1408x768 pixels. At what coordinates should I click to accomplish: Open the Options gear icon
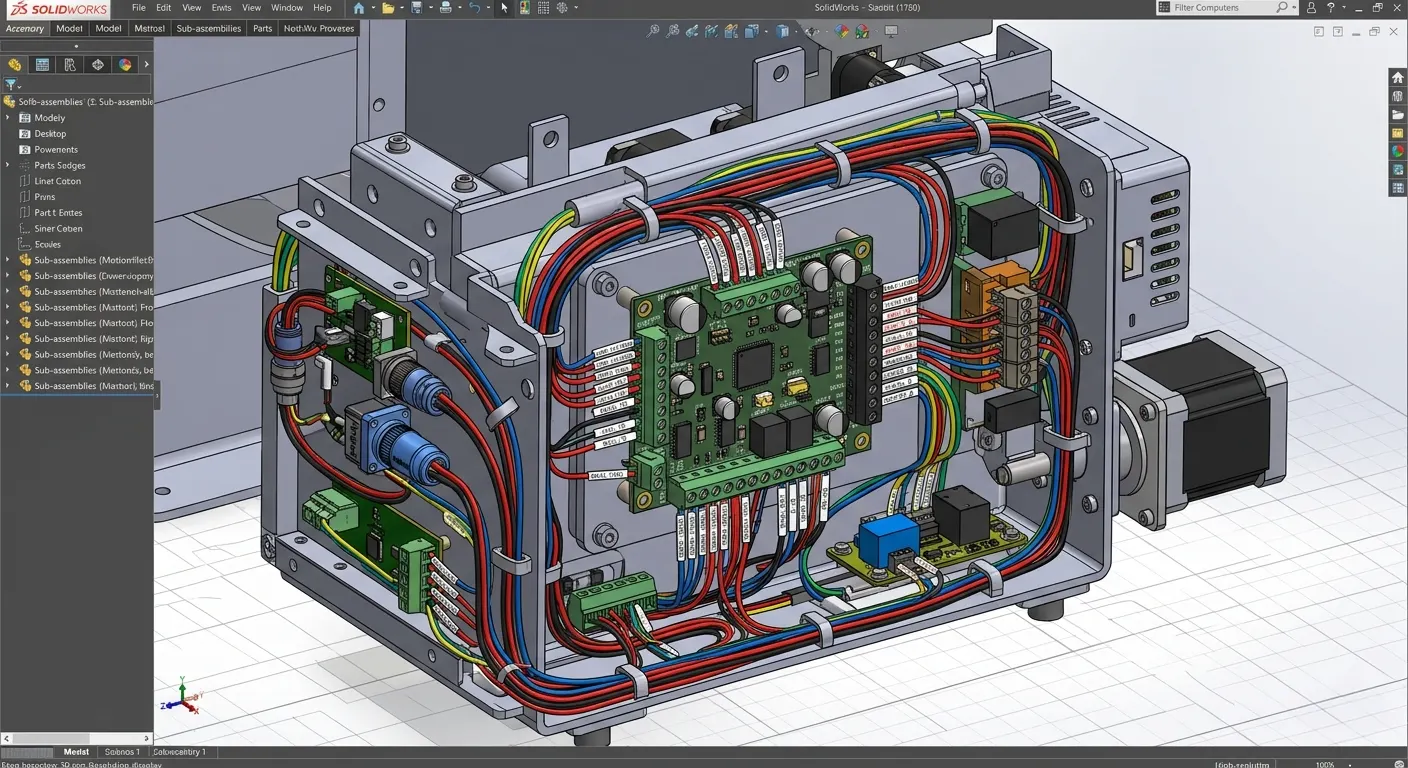(x=561, y=8)
